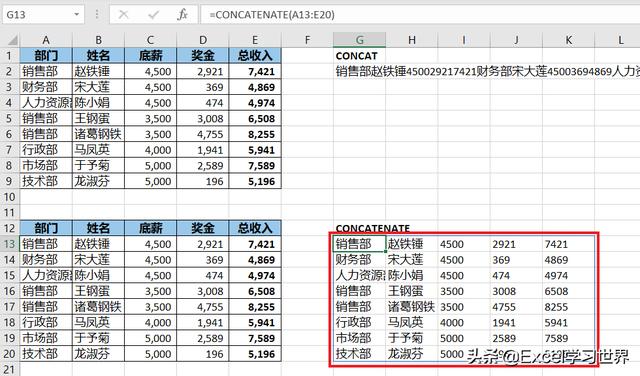Click cell E12 header 总收入 in lower table

point(255,228)
